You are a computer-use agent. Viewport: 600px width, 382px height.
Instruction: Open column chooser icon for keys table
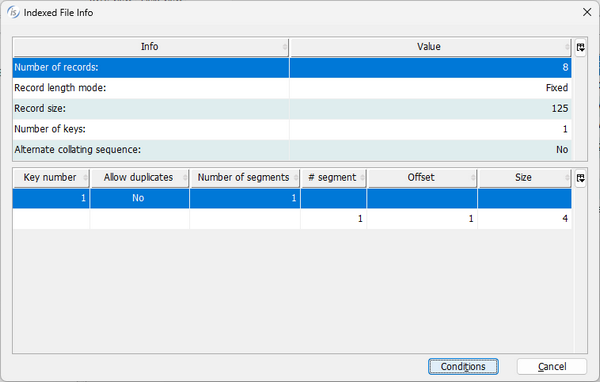580,178
